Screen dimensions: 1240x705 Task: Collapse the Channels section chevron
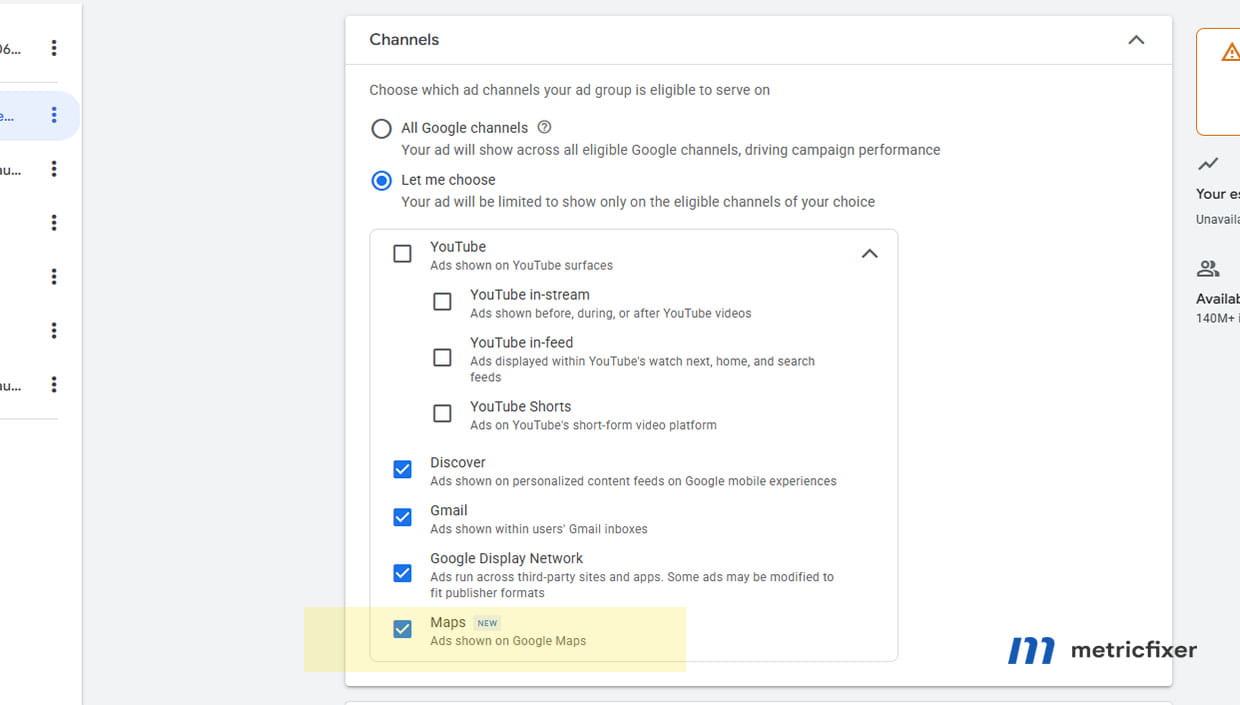point(1136,40)
